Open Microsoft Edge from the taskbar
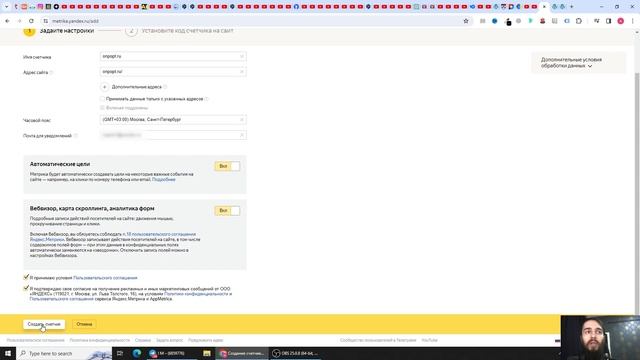640x360 pixels. click(137, 353)
